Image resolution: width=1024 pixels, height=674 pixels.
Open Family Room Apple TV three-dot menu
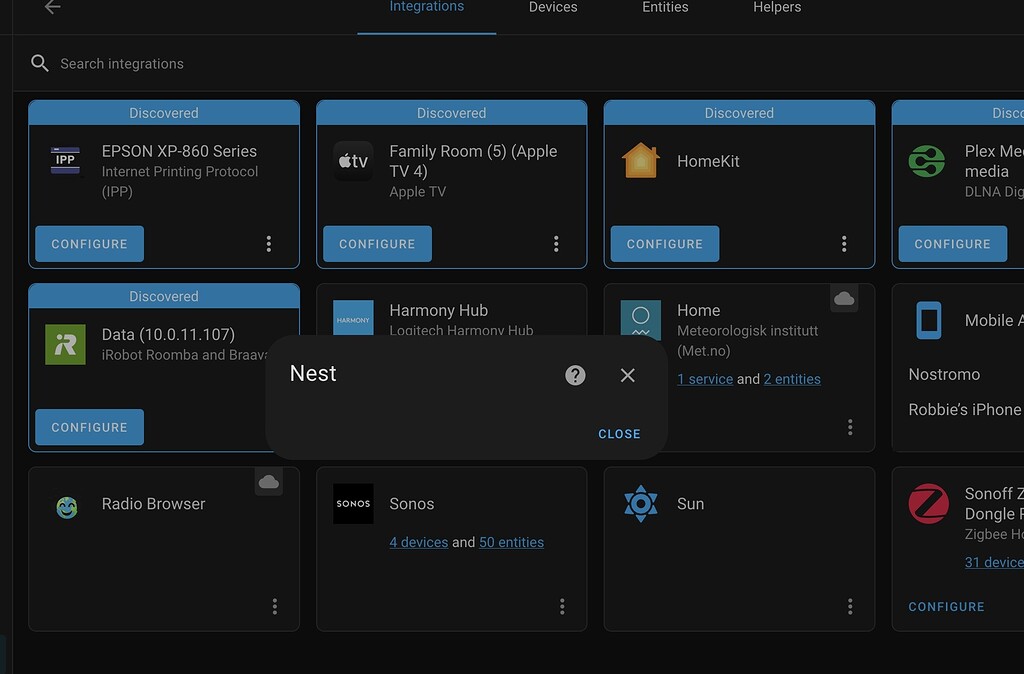(x=556, y=244)
